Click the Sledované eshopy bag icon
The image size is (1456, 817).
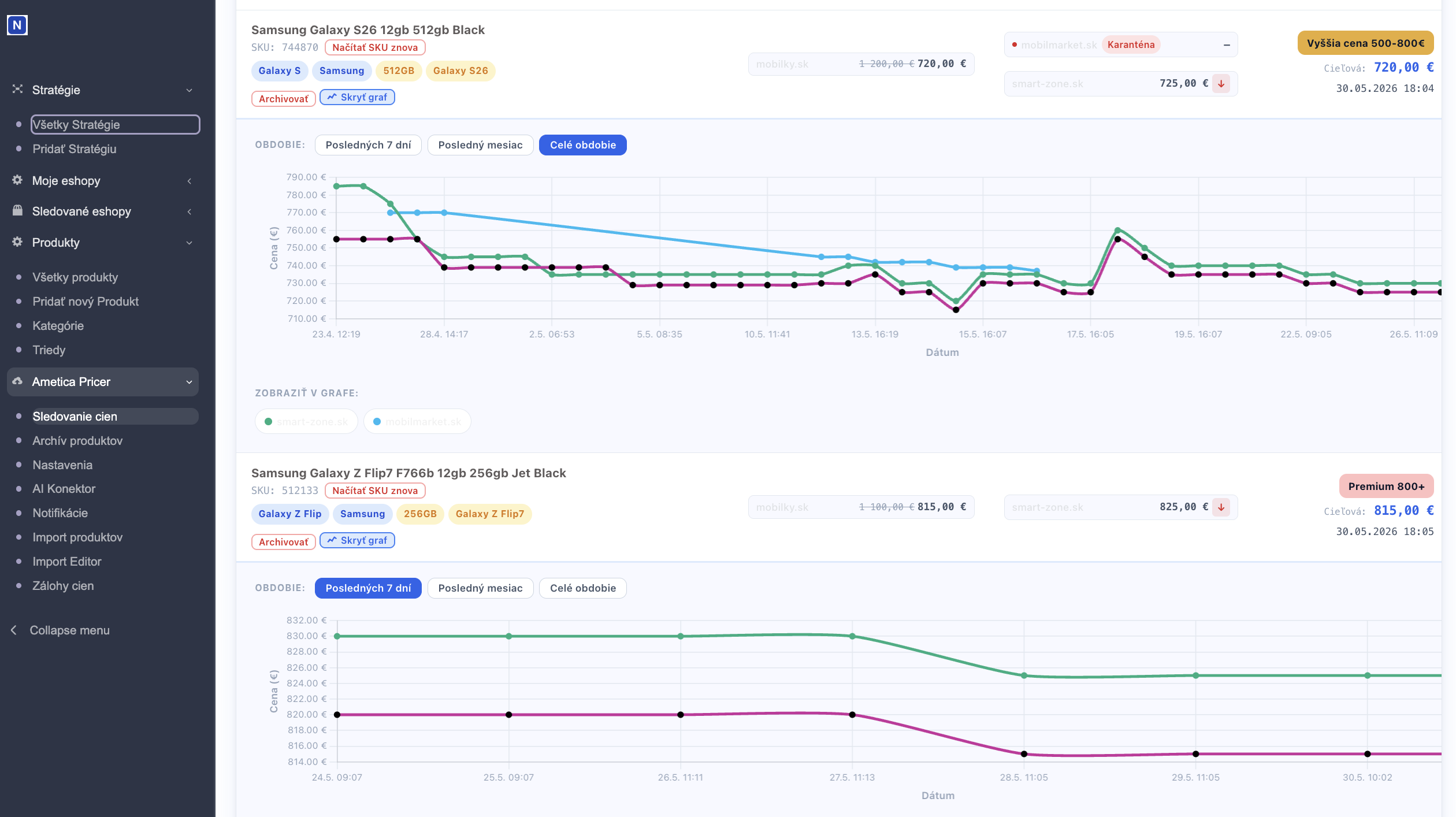17,210
